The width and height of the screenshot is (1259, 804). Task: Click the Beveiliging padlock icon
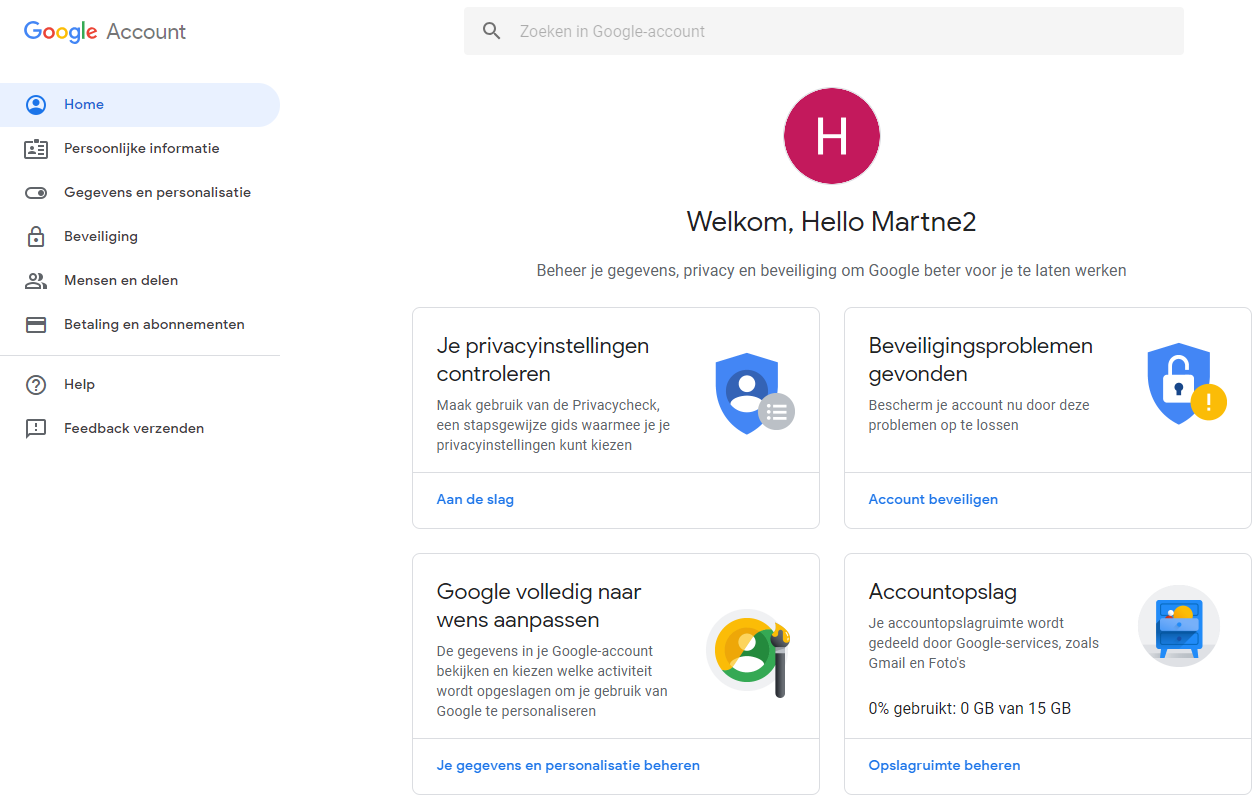(x=36, y=237)
